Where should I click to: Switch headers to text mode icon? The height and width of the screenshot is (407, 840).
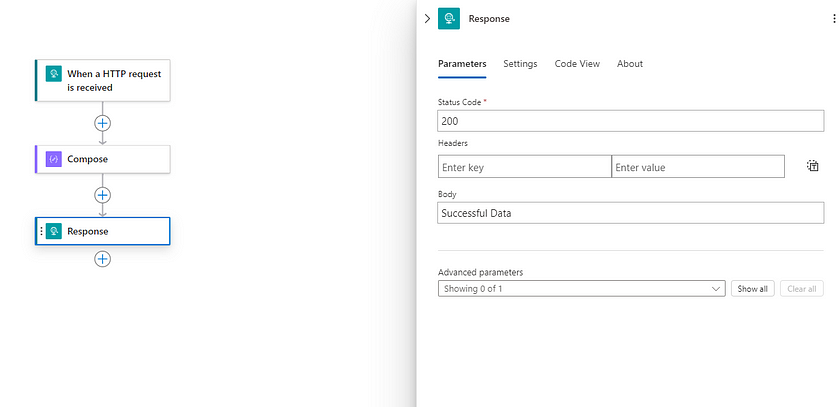[x=813, y=166]
